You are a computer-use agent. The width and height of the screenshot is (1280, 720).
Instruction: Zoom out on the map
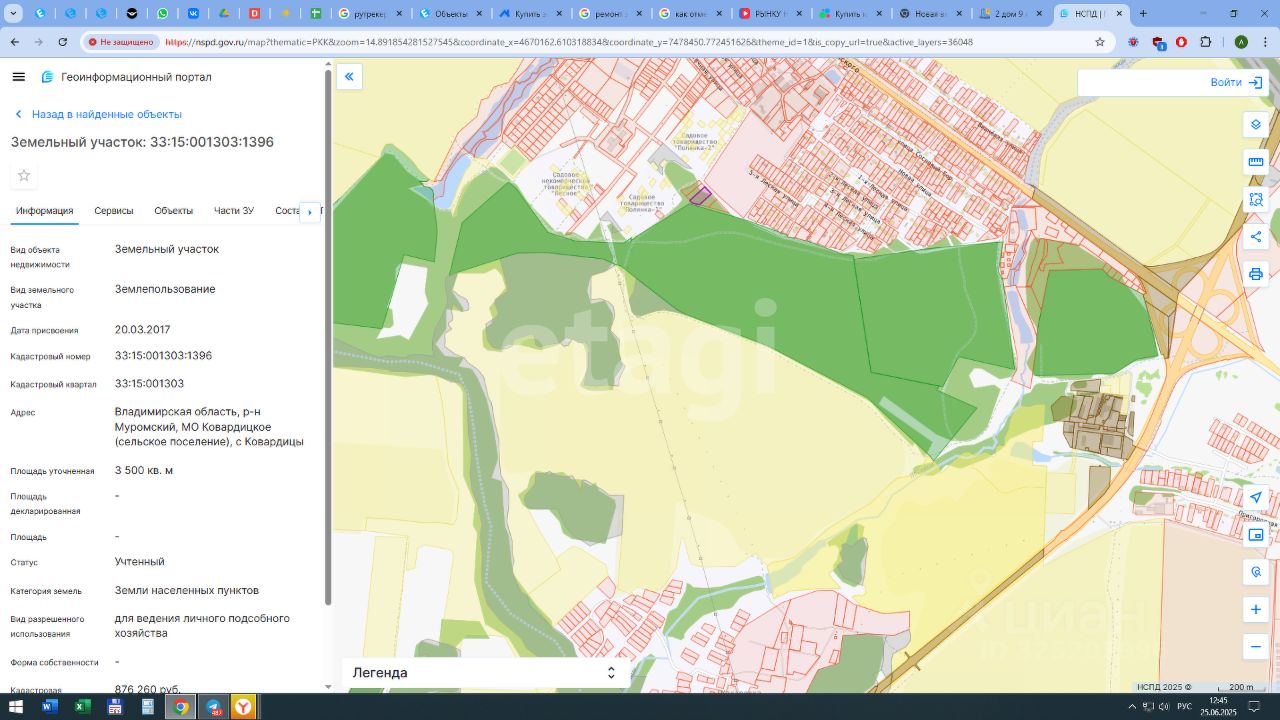click(1256, 647)
